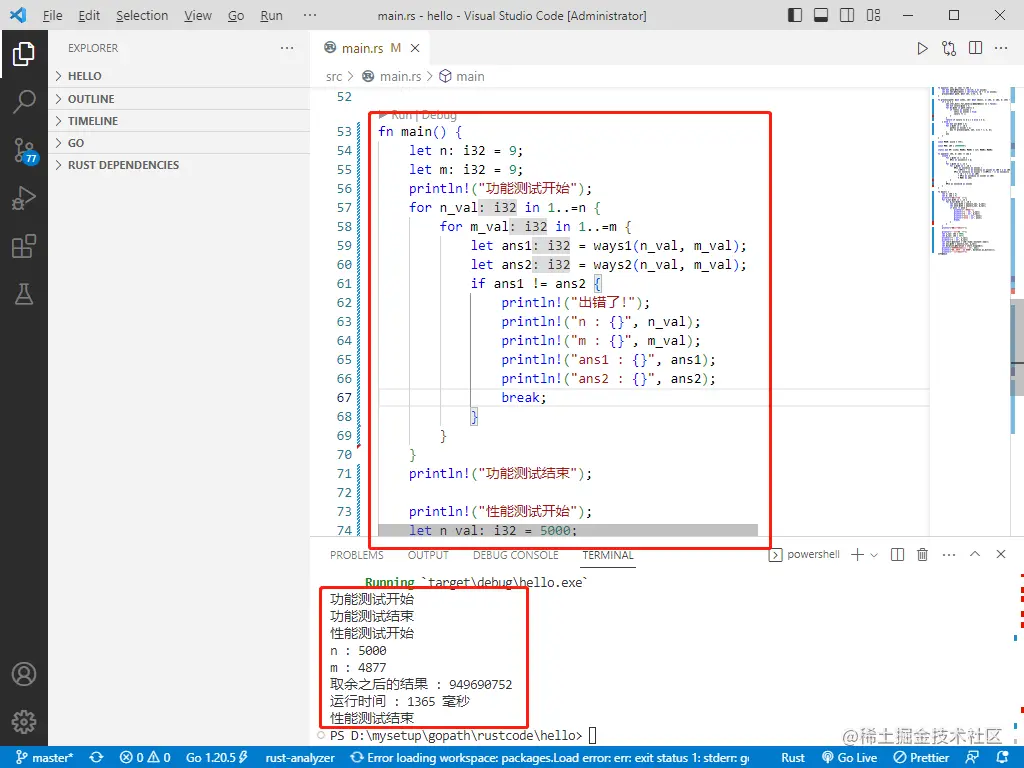Click the master* branch in status bar
The image size is (1024, 768).
click(x=44, y=758)
